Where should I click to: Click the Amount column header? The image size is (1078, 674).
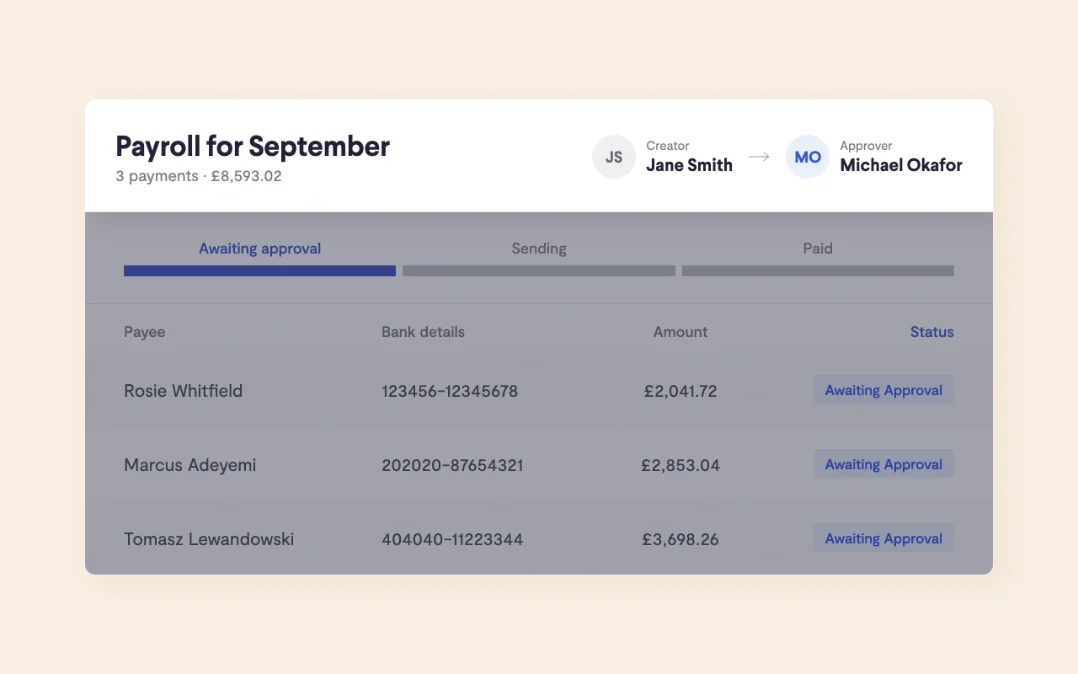click(680, 331)
